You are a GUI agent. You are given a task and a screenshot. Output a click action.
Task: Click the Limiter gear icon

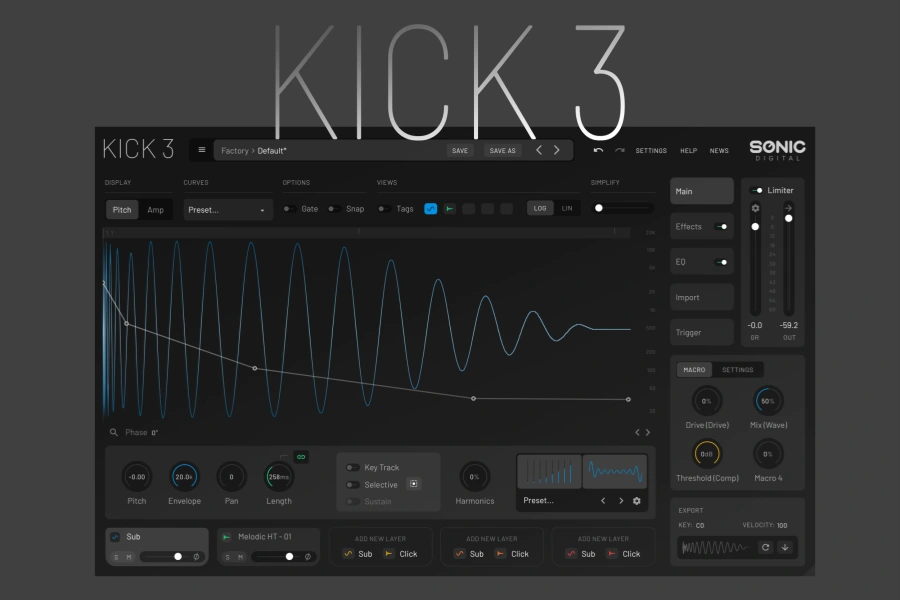click(x=755, y=208)
